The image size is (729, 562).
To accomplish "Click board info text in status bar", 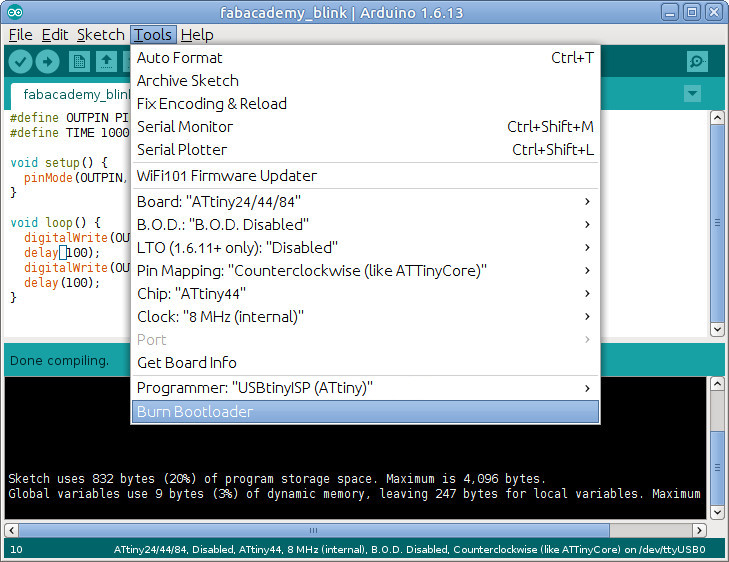I will [x=410, y=549].
